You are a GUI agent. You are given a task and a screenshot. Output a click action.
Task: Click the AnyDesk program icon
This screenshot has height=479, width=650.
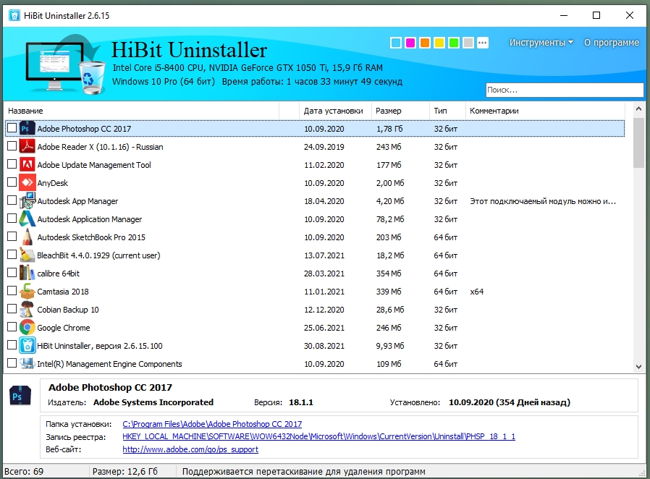[27, 182]
